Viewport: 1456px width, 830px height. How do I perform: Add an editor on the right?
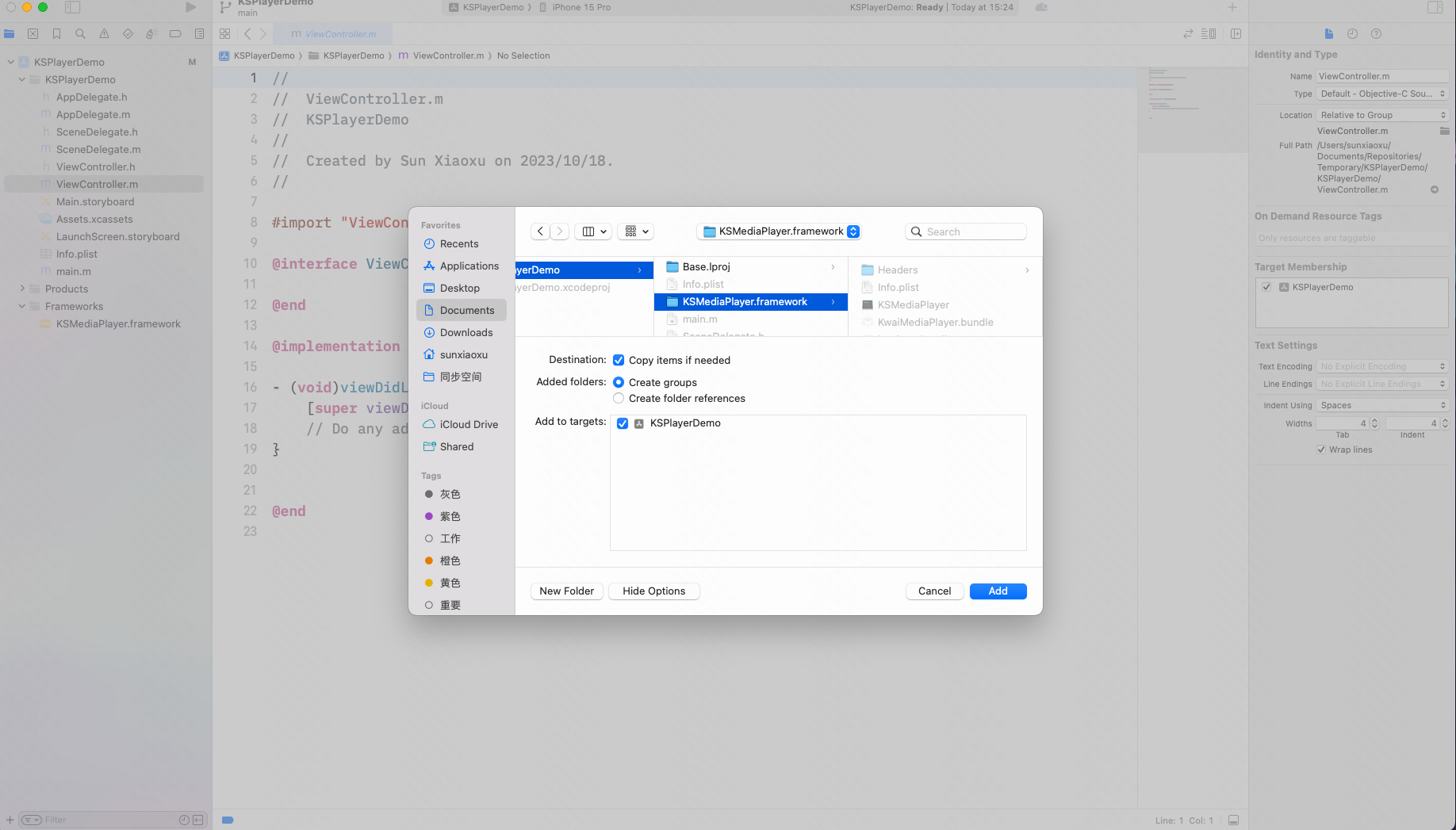click(1236, 34)
